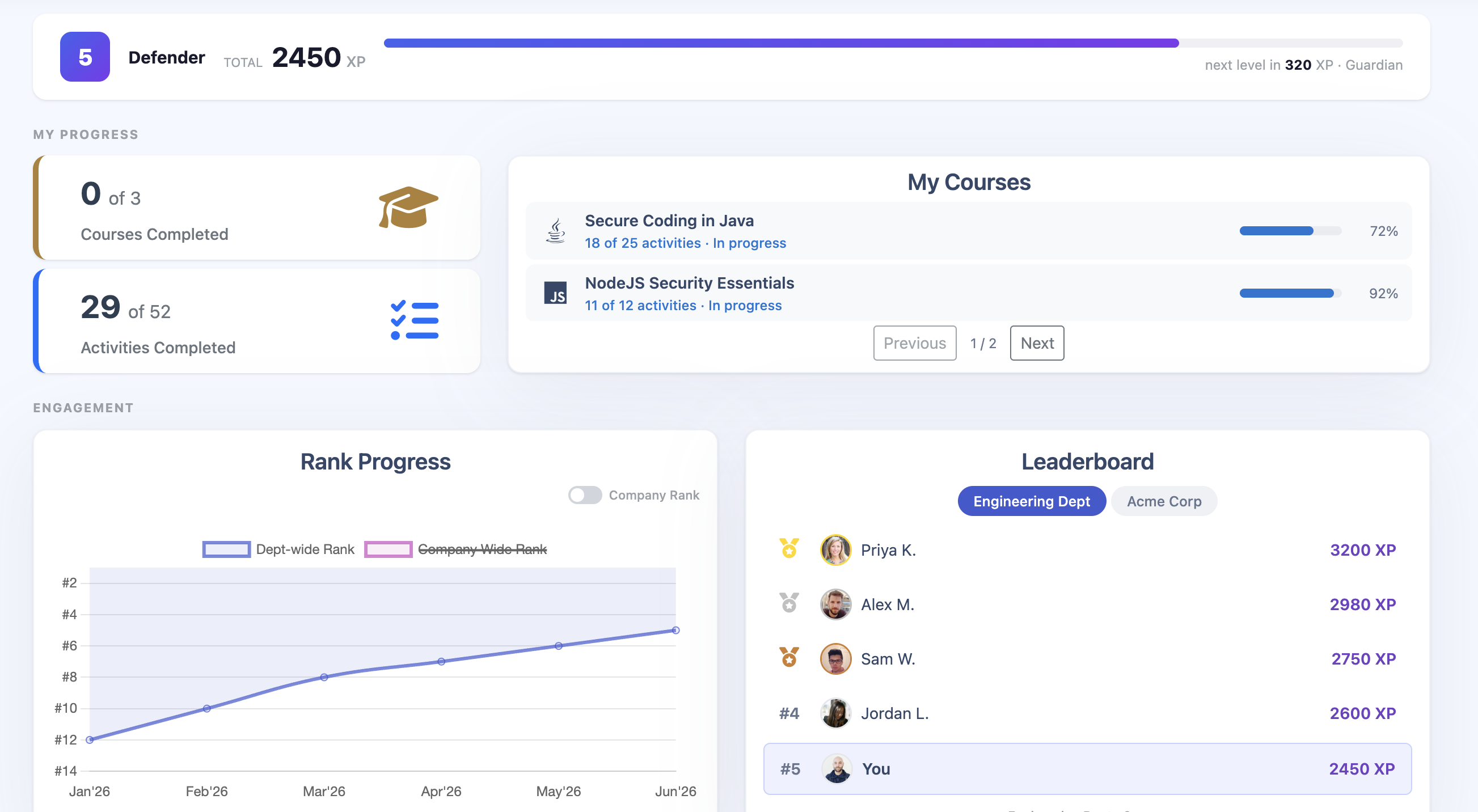Open Jordan L.'s avatar
Image resolution: width=1478 pixels, height=812 pixels.
point(835,713)
